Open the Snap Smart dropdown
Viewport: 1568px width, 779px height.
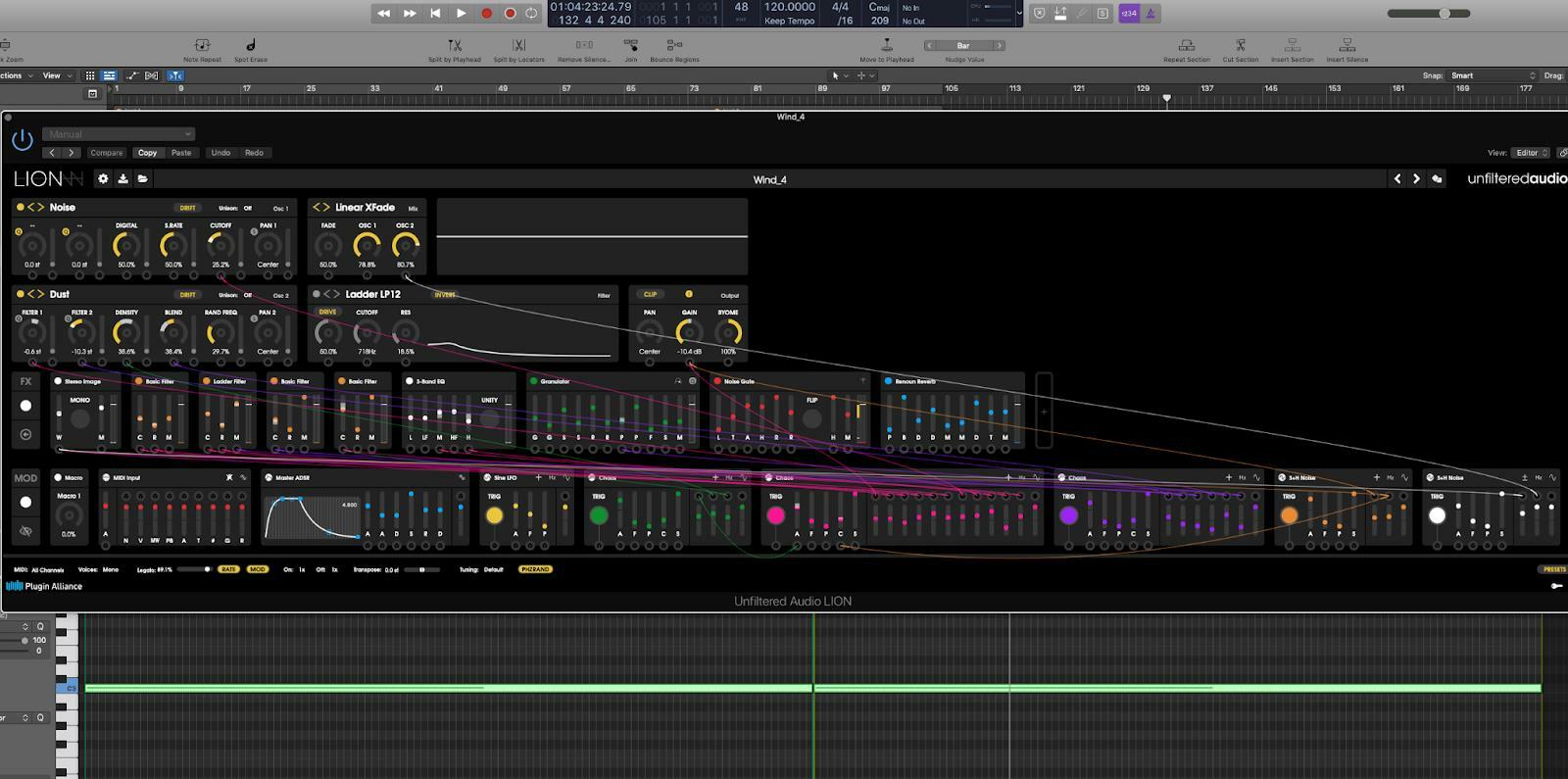tap(1494, 75)
